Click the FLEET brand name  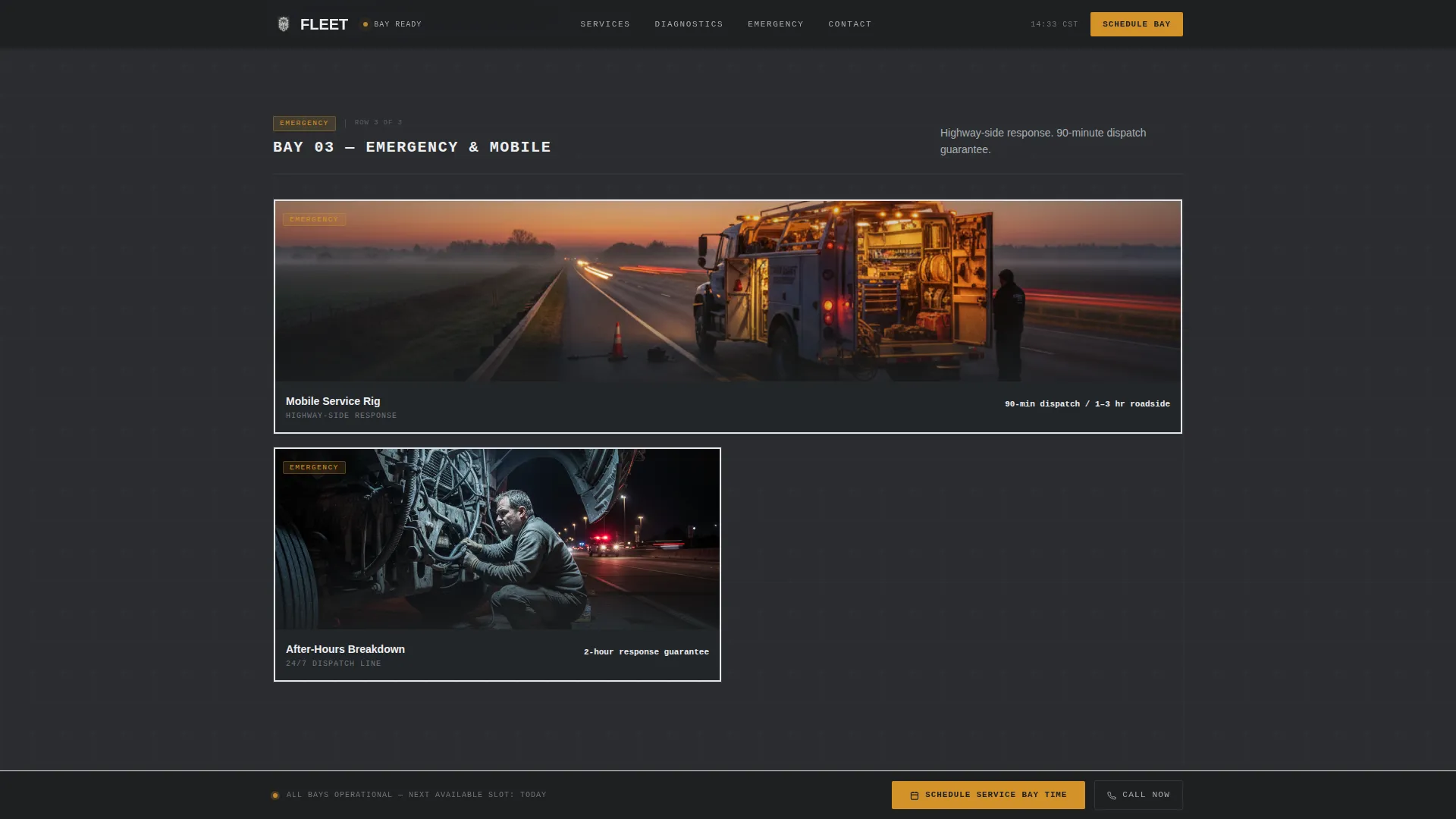324,24
